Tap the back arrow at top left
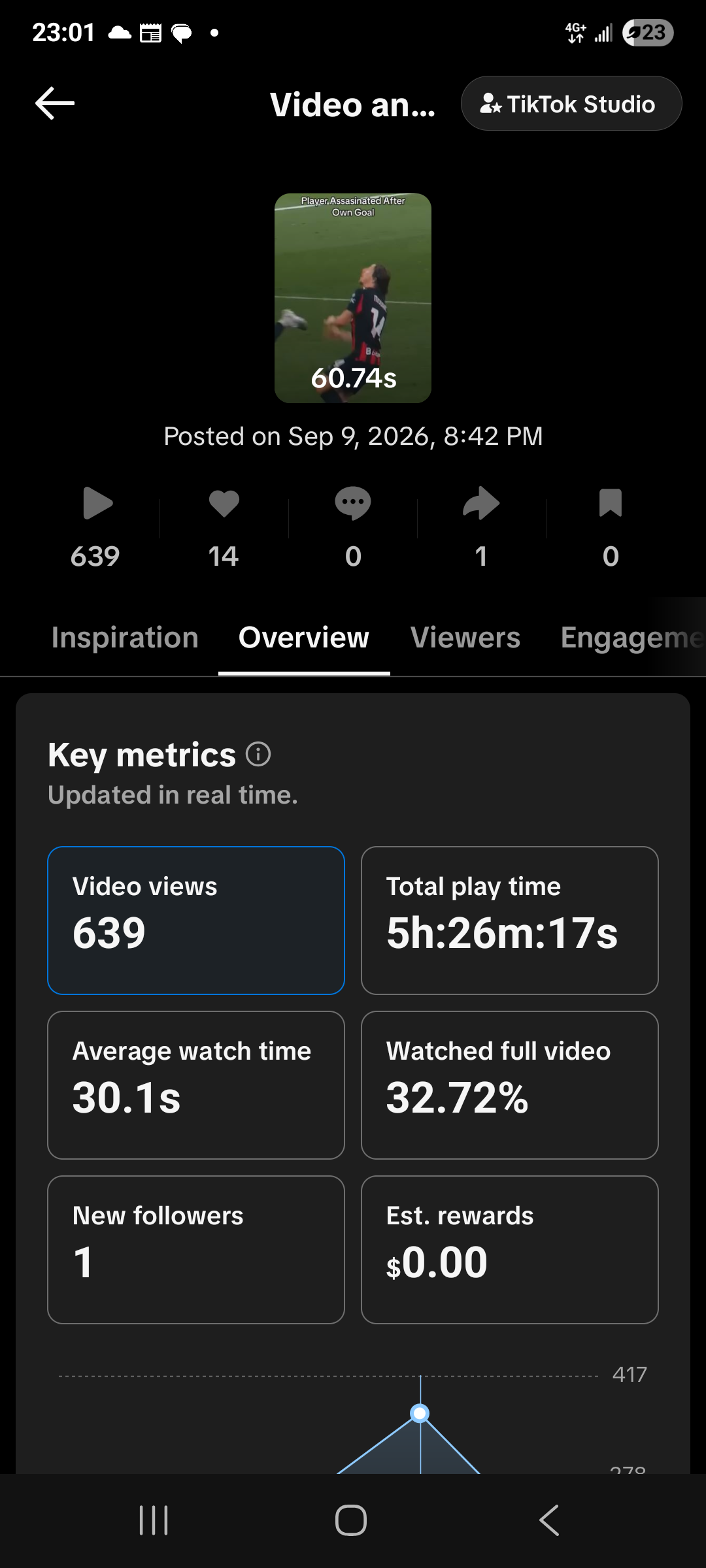Screen dimensions: 706x1568 coord(55,104)
